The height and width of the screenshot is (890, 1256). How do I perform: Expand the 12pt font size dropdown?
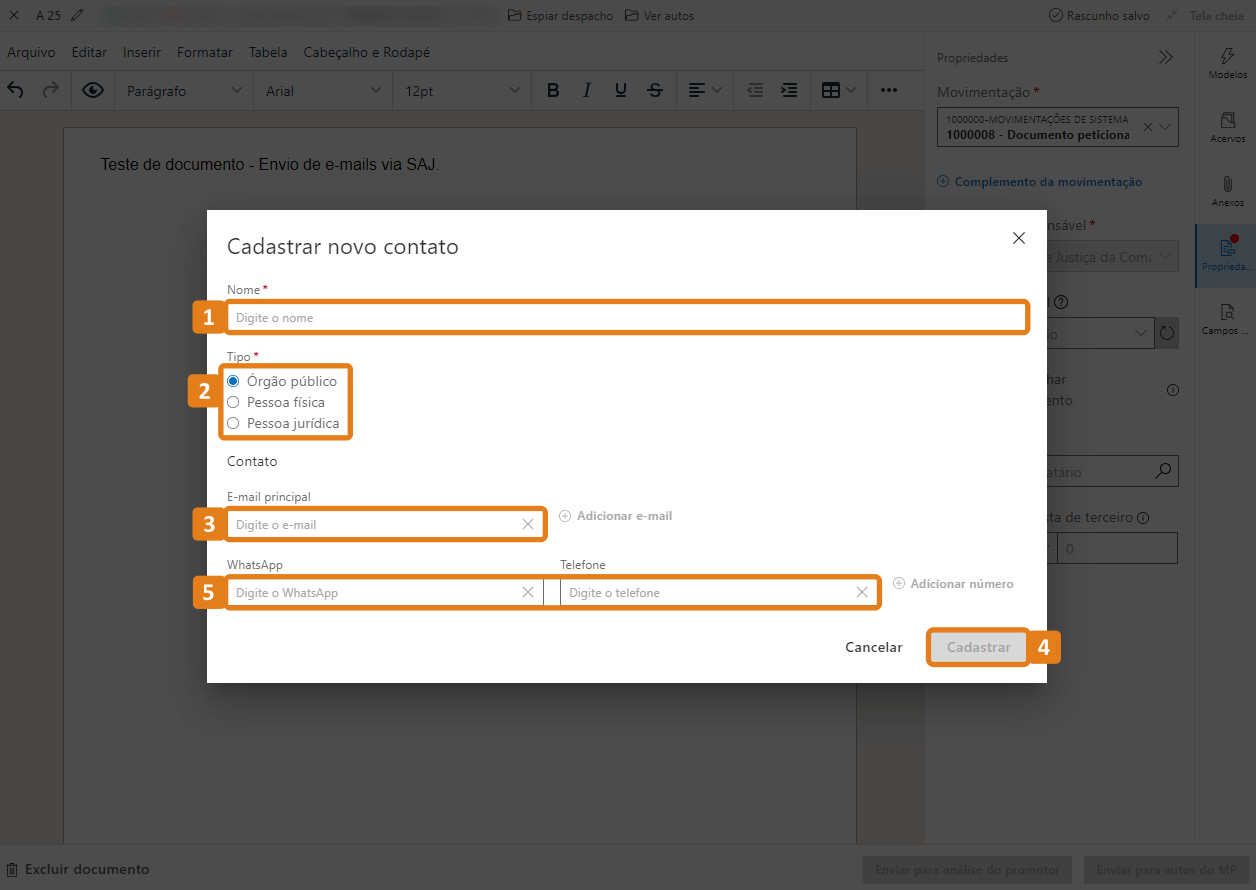click(x=462, y=90)
